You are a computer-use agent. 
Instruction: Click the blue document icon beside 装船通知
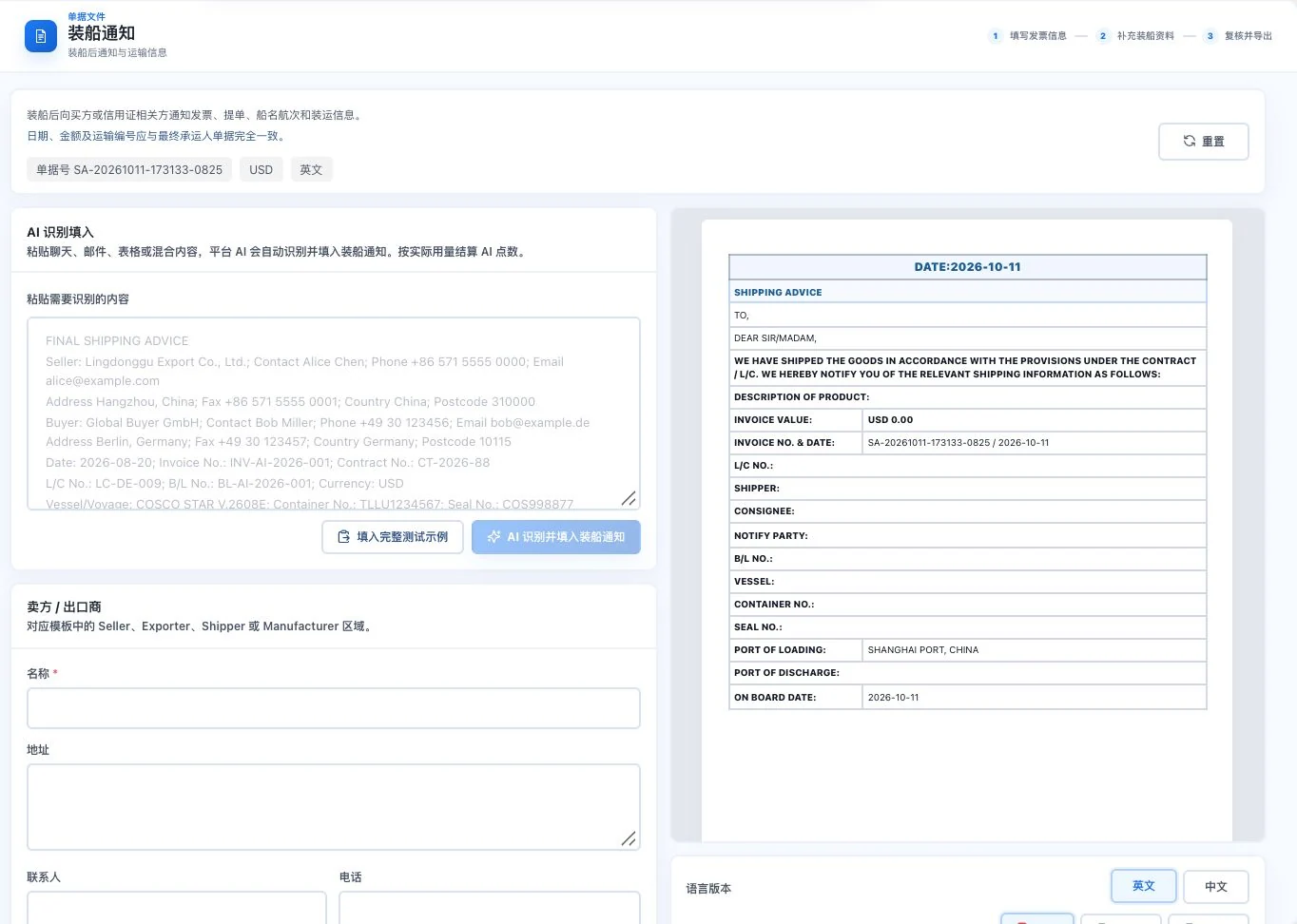41,36
